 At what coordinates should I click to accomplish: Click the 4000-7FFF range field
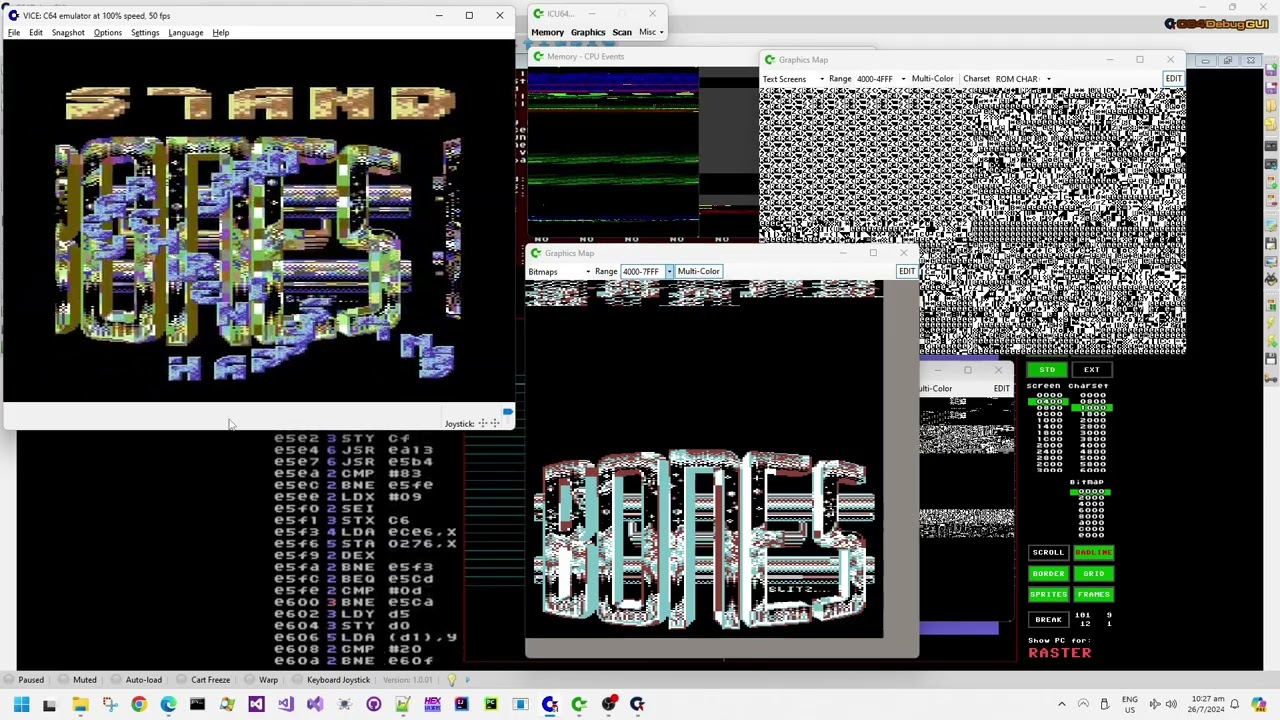click(641, 272)
